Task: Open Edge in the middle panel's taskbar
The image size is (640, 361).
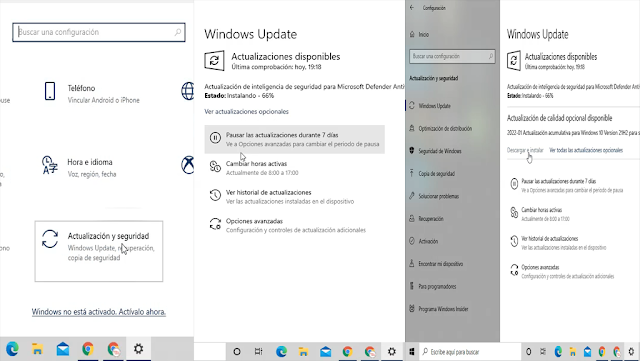Action: point(281,352)
